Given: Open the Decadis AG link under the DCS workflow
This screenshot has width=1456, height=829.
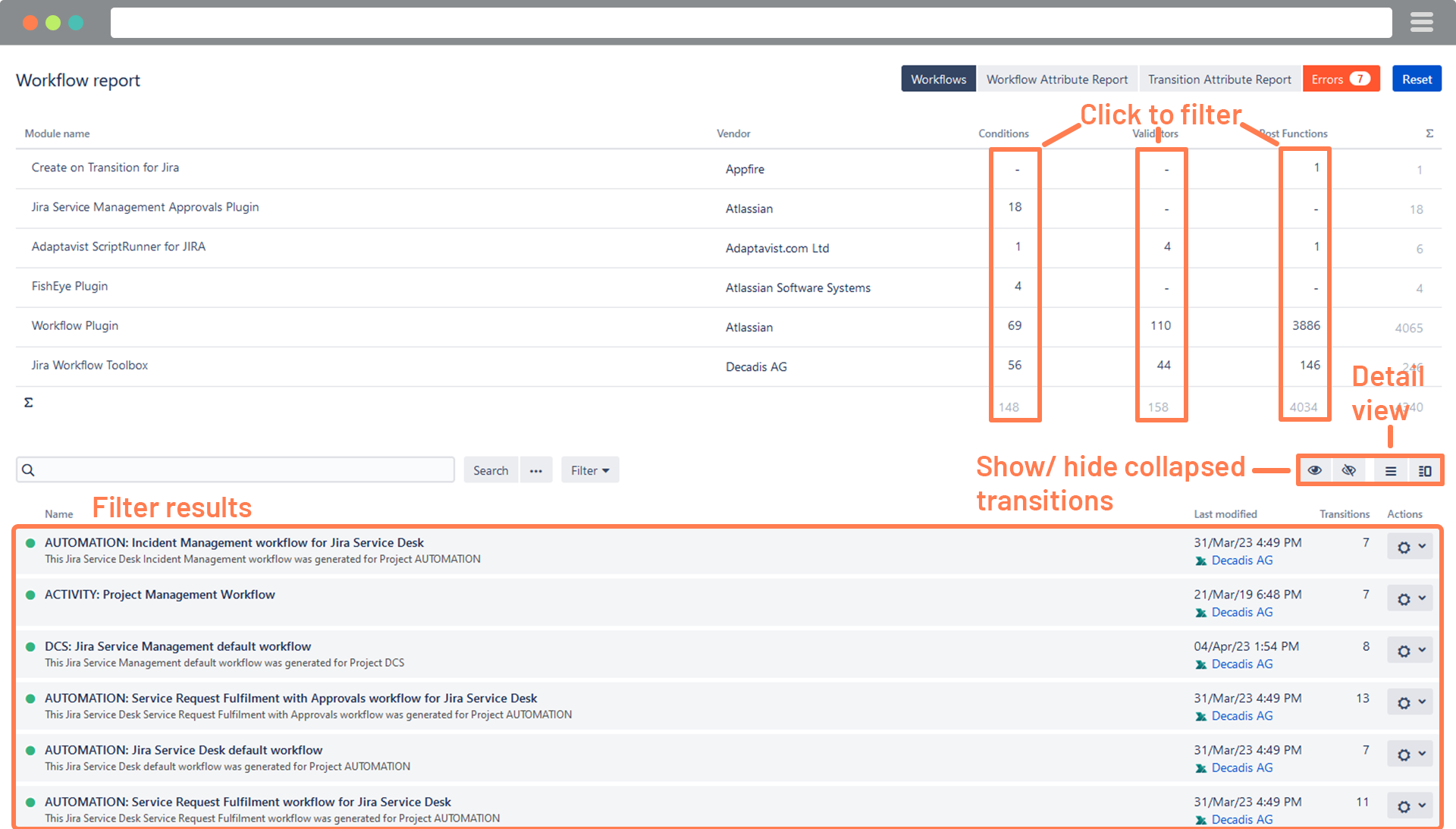Looking at the screenshot, I should 1241,664.
